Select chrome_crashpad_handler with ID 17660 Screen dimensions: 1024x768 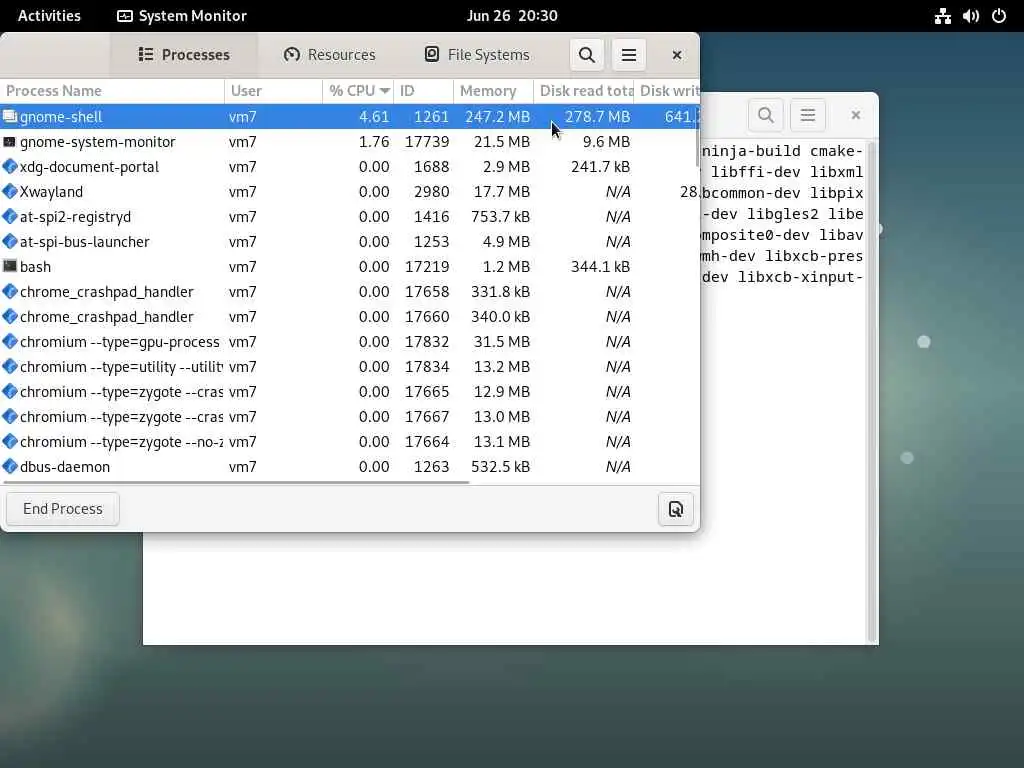coord(349,317)
